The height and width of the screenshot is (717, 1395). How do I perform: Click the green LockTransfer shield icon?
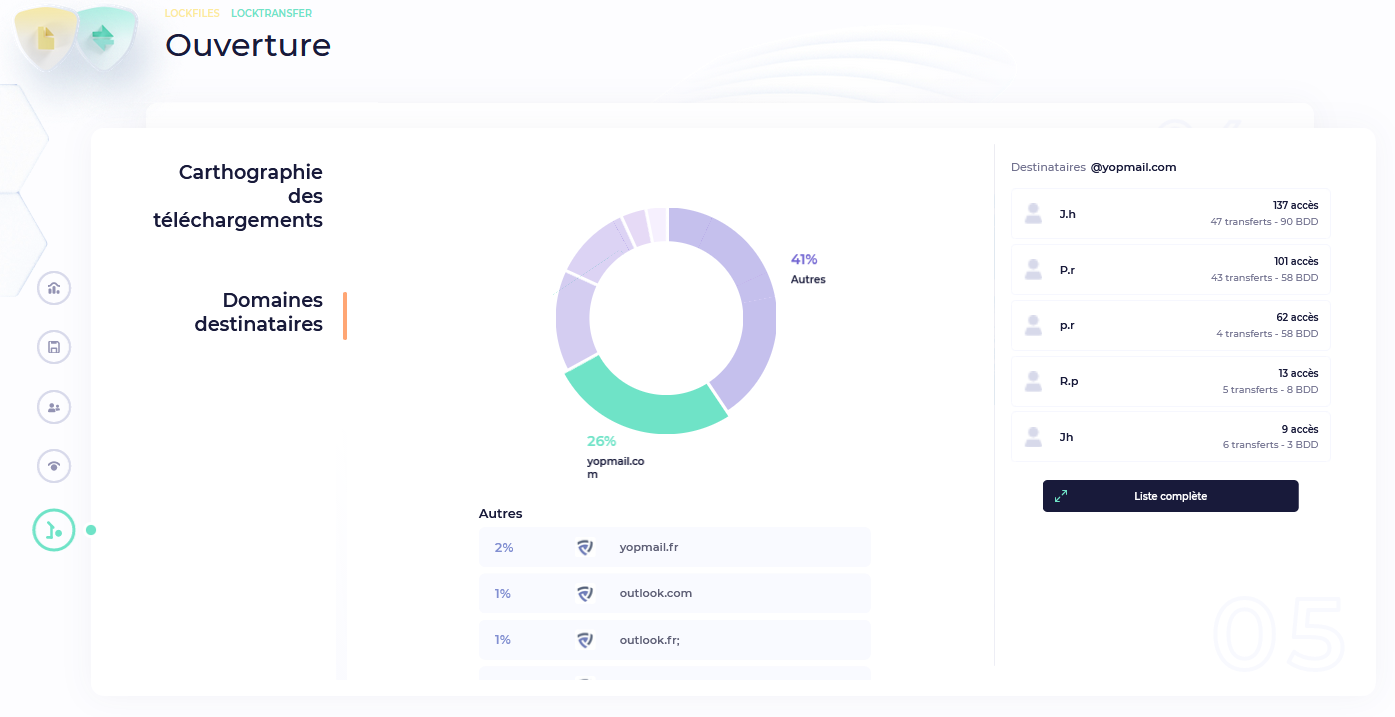103,38
